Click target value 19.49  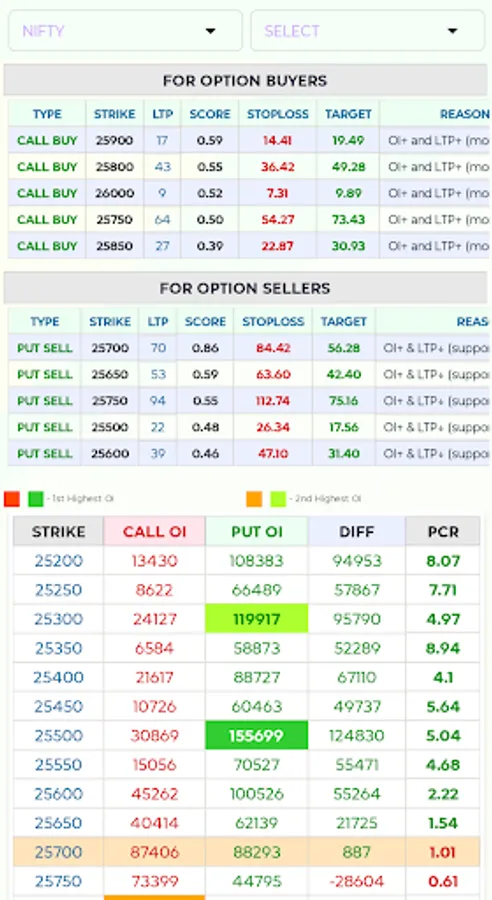coord(348,141)
